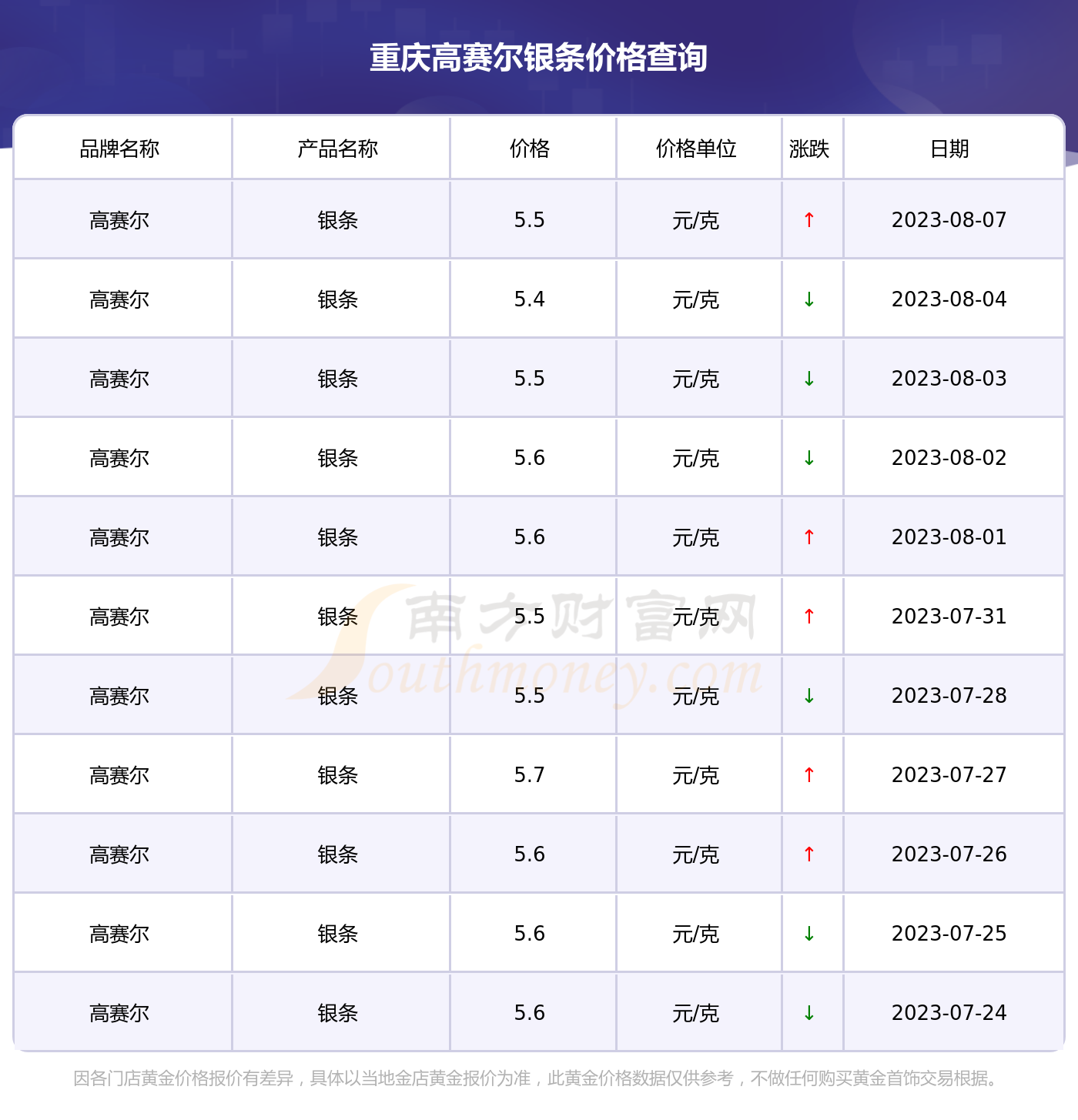
Task: Click price 5.6 in the 2023-08-02 row
Action: pos(530,458)
